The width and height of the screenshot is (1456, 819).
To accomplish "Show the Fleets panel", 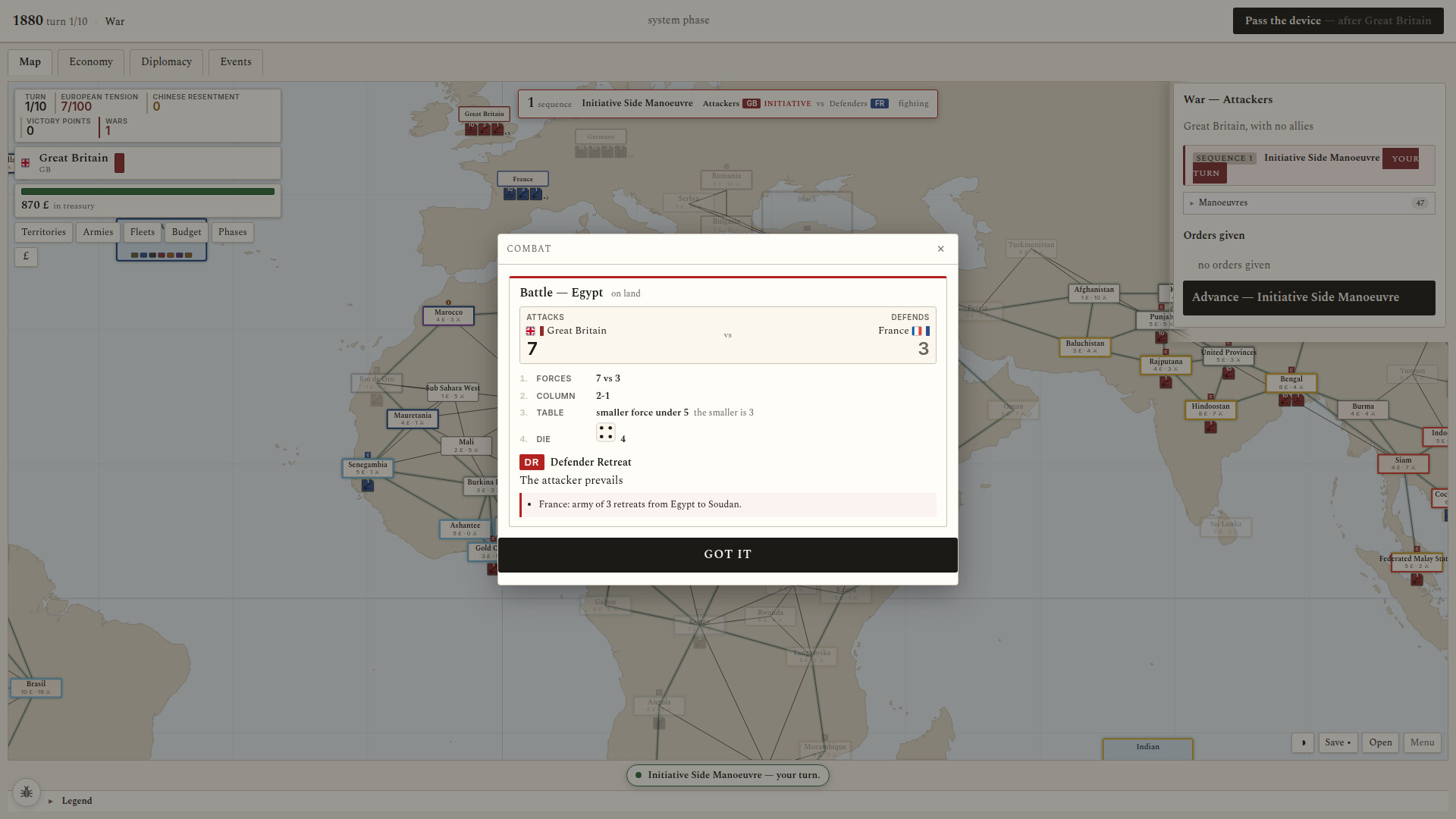I will click(x=142, y=232).
